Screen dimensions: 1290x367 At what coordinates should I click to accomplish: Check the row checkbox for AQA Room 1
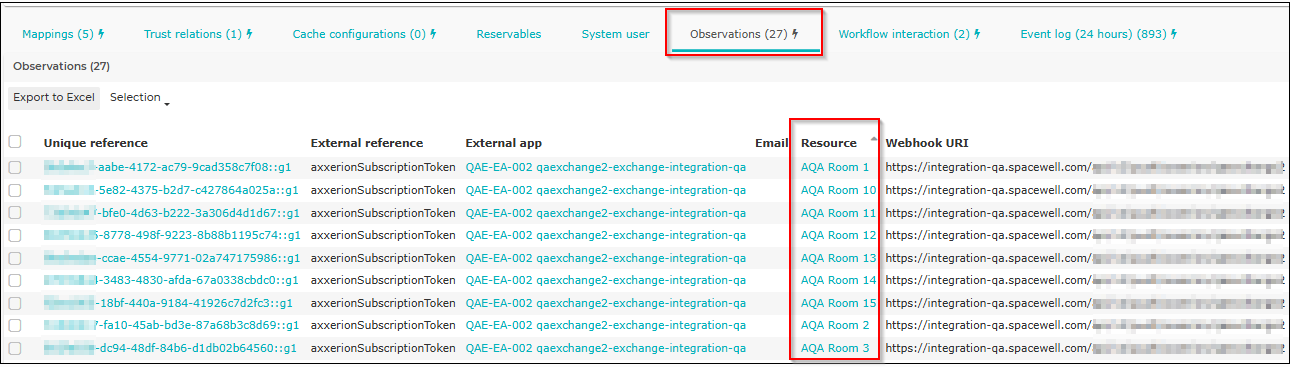point(15,167)
